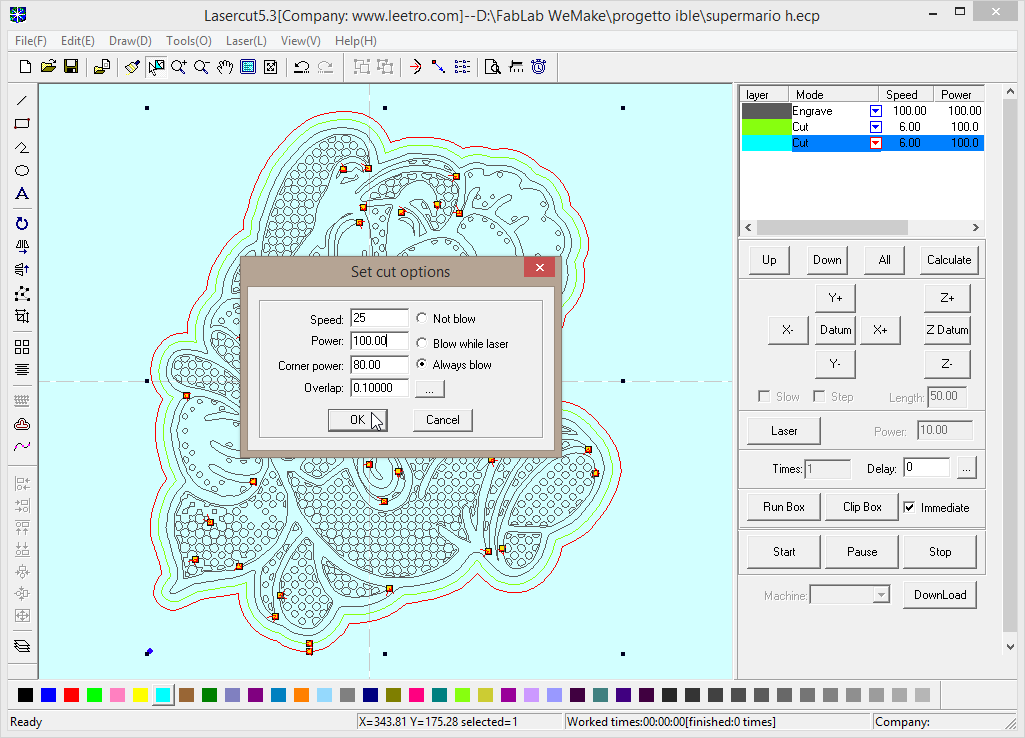Select the Text tool letter A

tap(22, 194)
